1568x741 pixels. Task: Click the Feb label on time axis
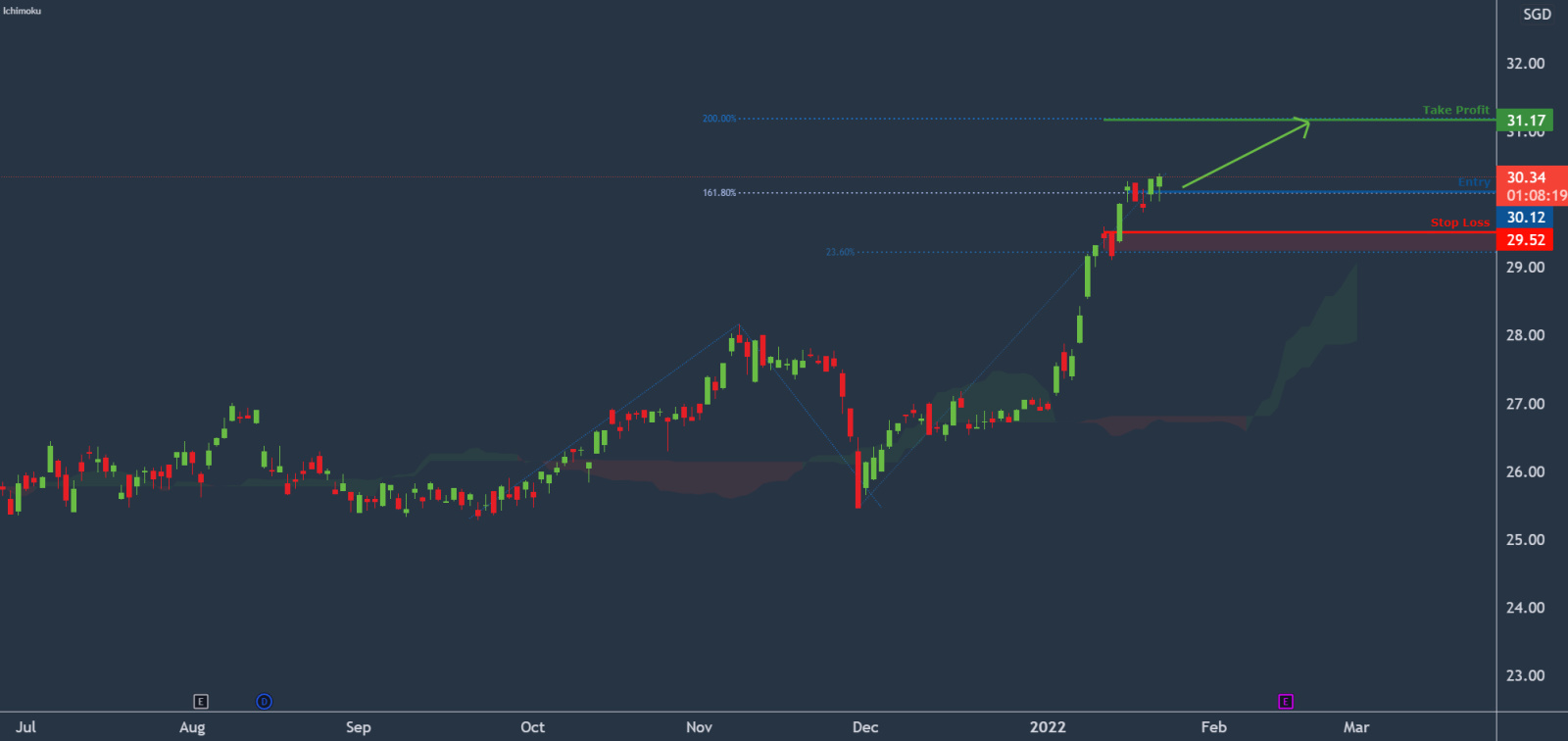pyautogui.click(x=1214, y=727)
